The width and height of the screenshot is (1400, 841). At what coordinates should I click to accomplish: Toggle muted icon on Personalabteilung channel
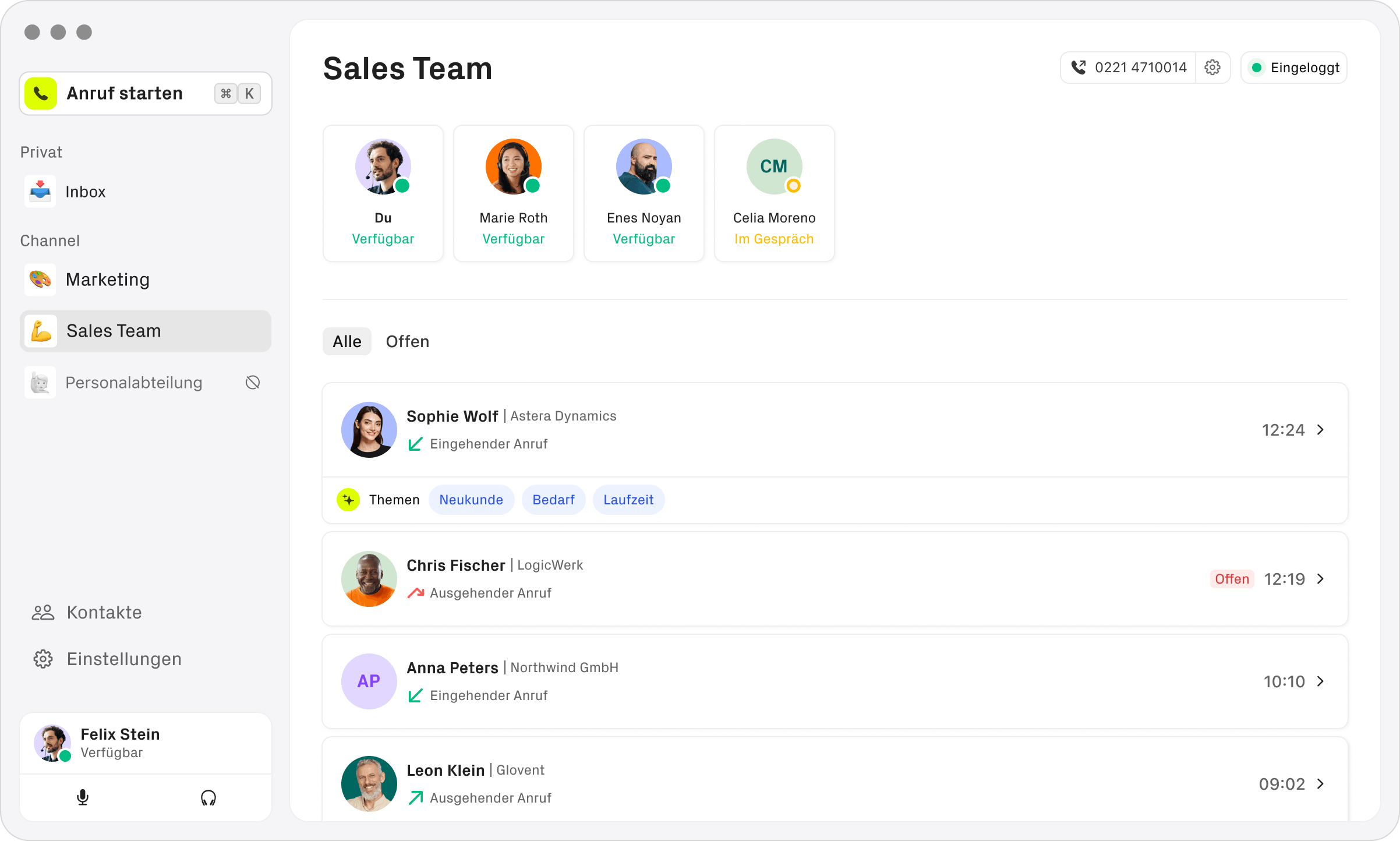[253, 383]
